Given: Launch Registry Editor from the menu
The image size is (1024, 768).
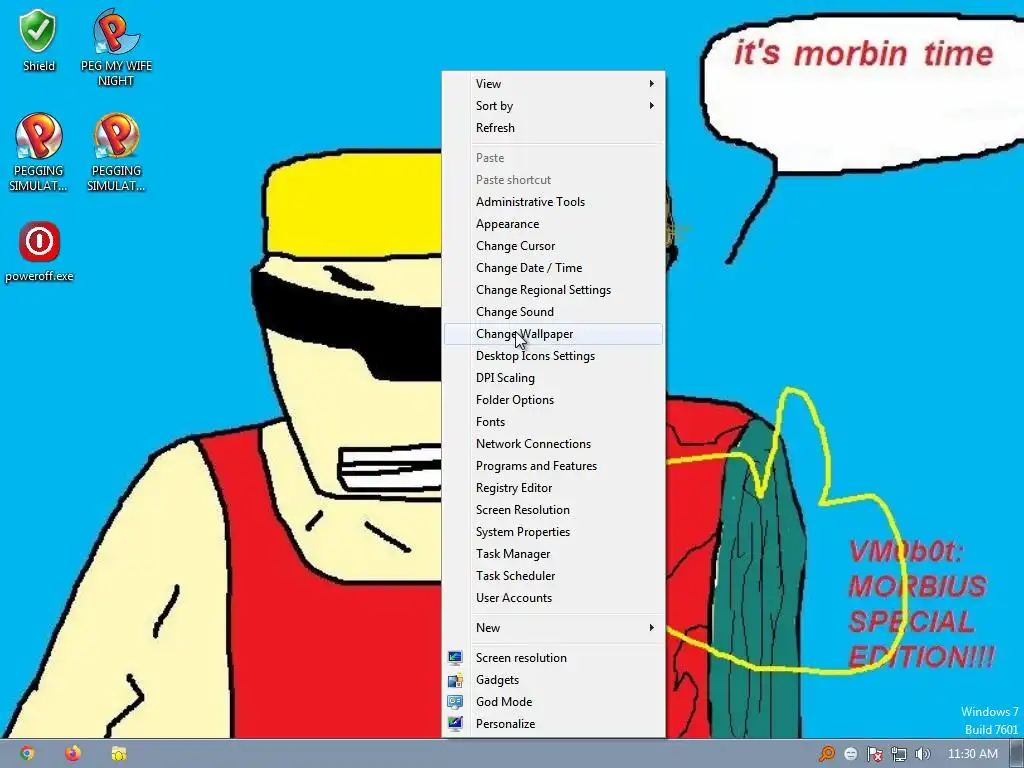Looking at the screenshot, I should [554, 488].
